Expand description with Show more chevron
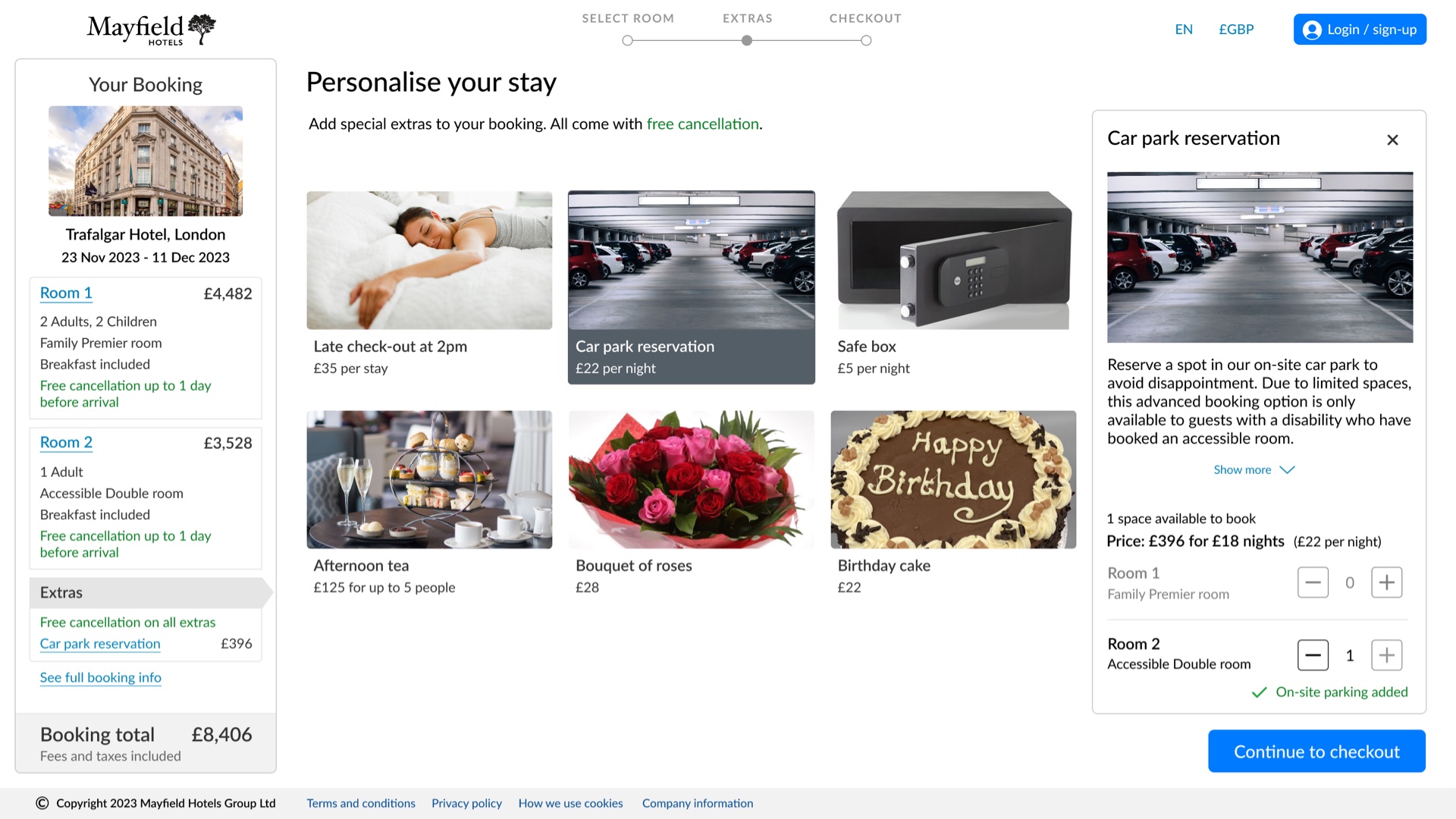 1287,470
